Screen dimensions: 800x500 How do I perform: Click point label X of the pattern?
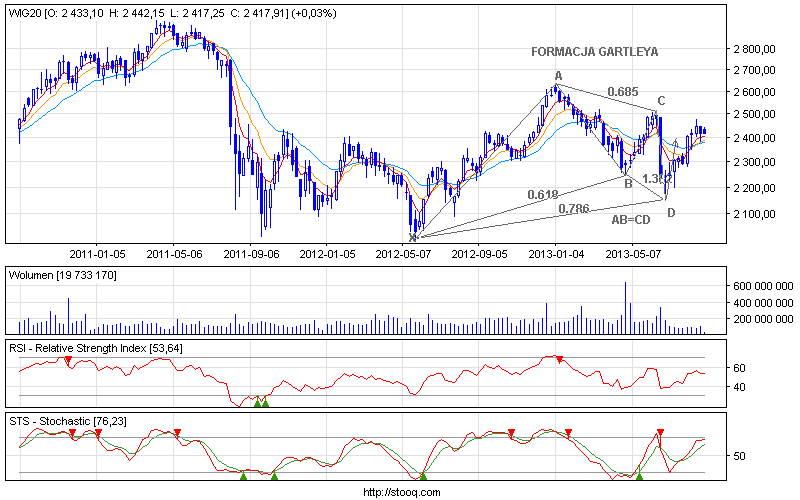coord(412,237)
